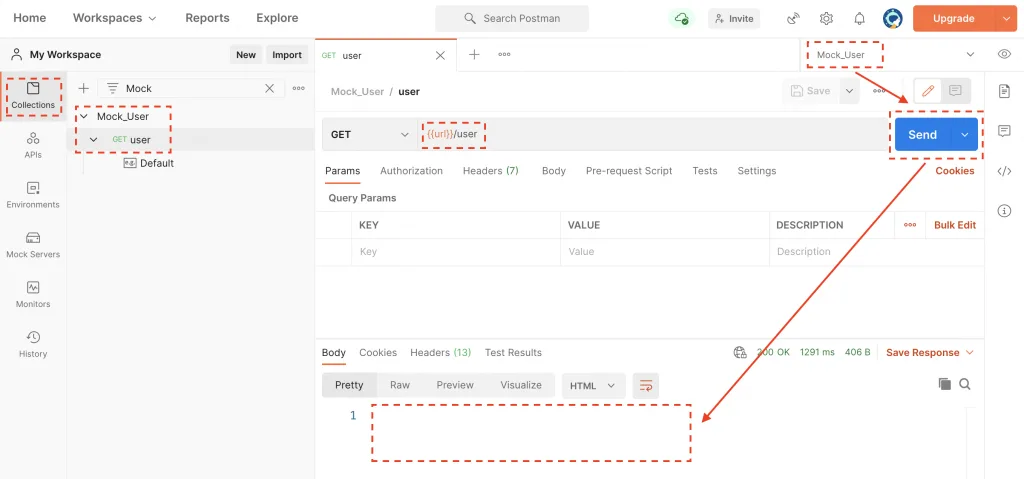Screen dimensions: 1024x479
Task: Open the Environments sidebar section
Action: [33, 195]
